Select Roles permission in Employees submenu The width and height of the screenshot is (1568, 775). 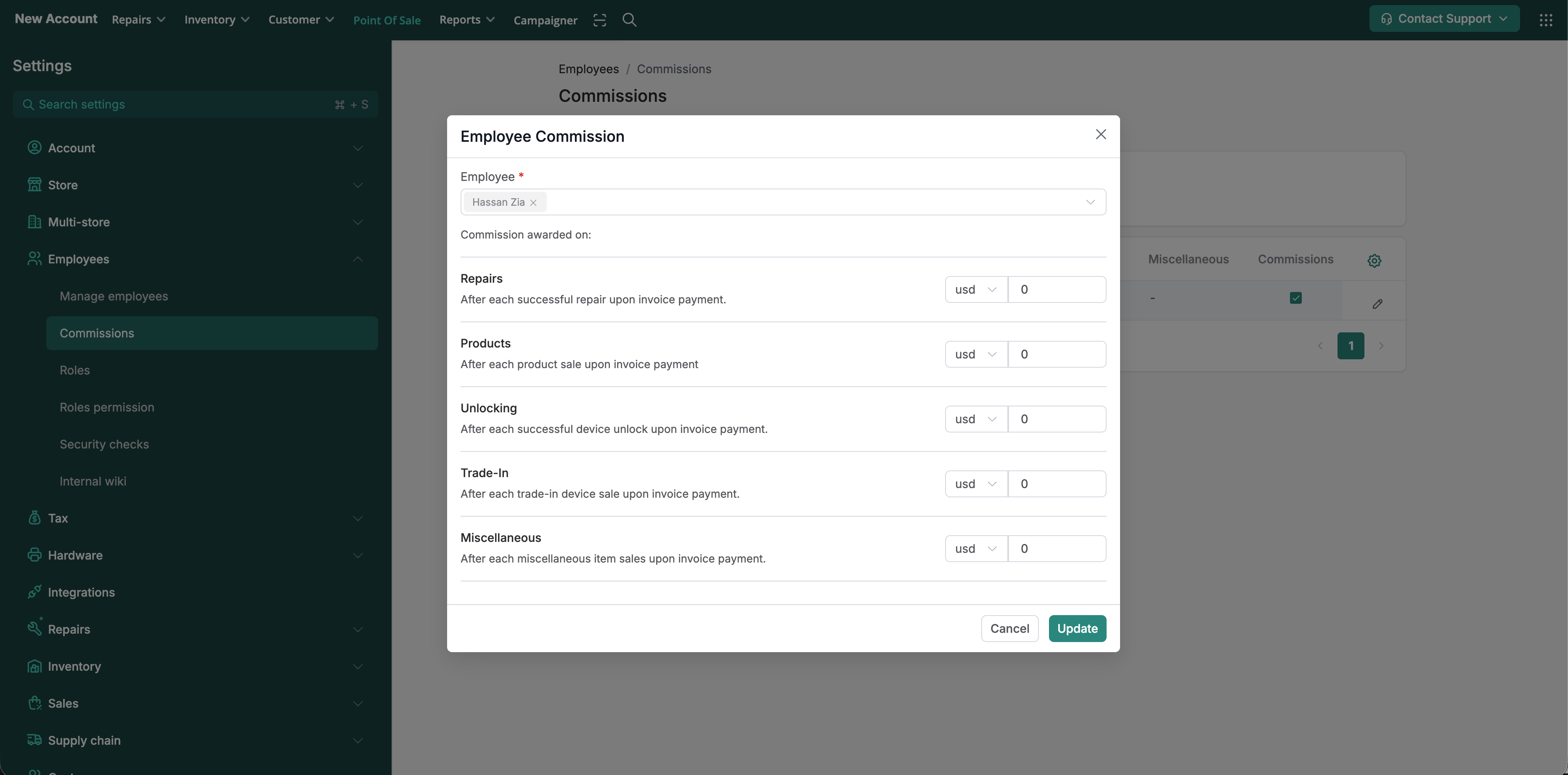pos(106,407)
